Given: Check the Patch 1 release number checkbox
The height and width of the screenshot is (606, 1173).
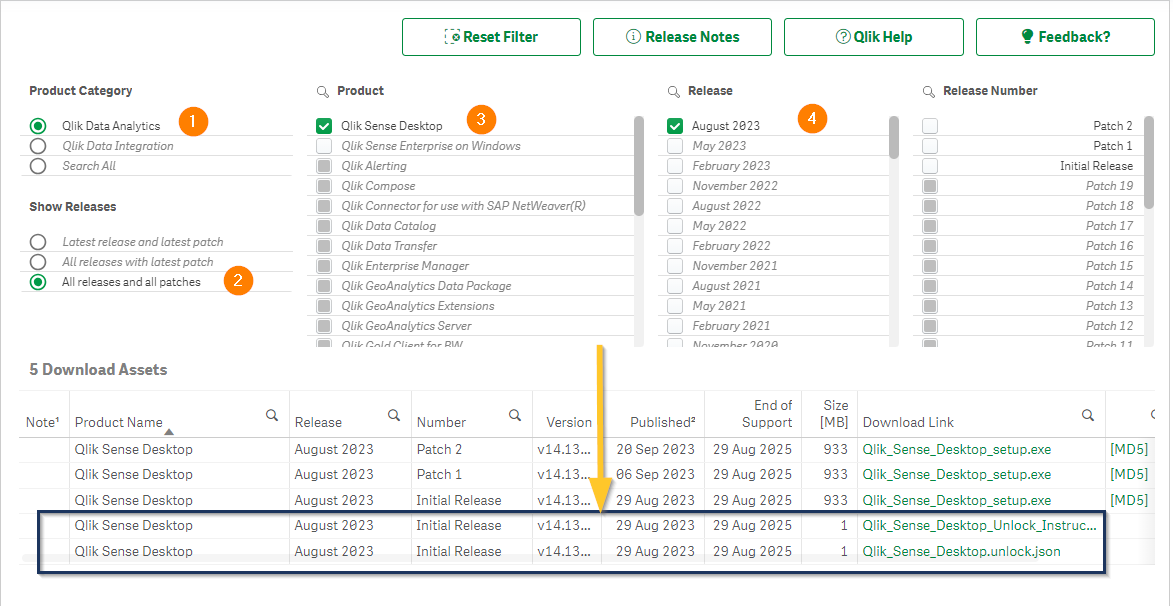Looking at the screenshot, I should pos(930,146).
